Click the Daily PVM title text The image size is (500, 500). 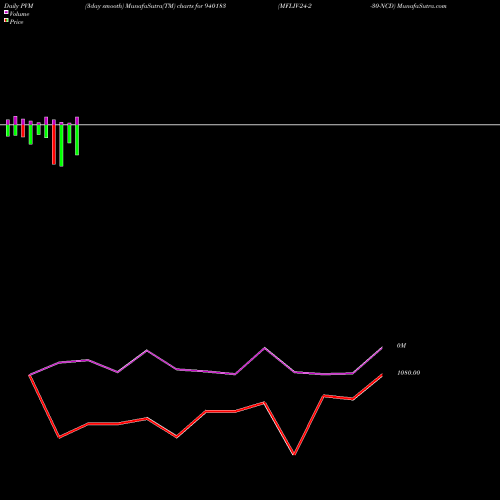(19, 6)
